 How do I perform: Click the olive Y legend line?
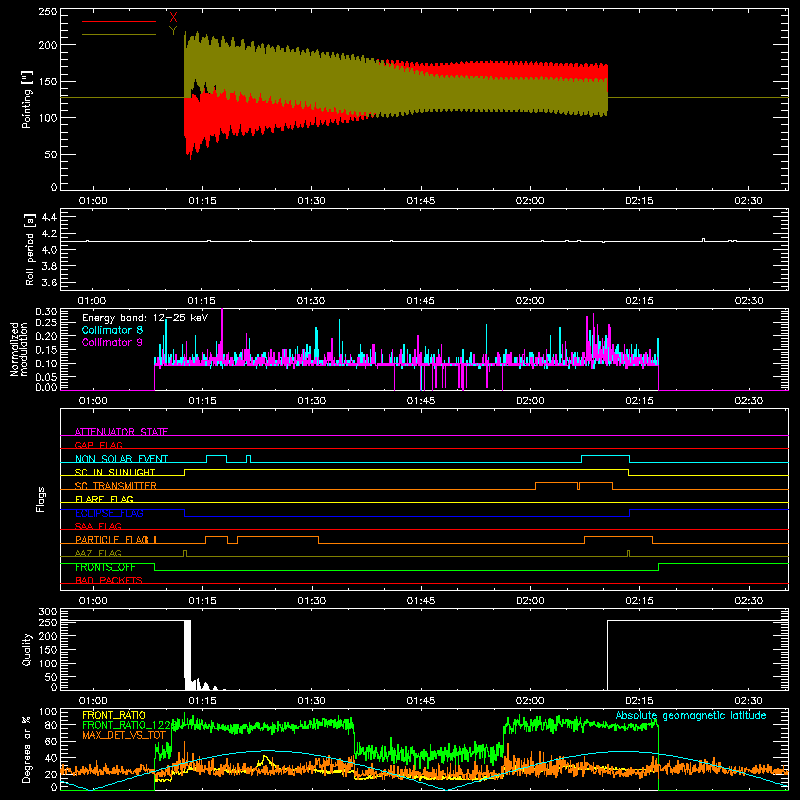point(119,34)
